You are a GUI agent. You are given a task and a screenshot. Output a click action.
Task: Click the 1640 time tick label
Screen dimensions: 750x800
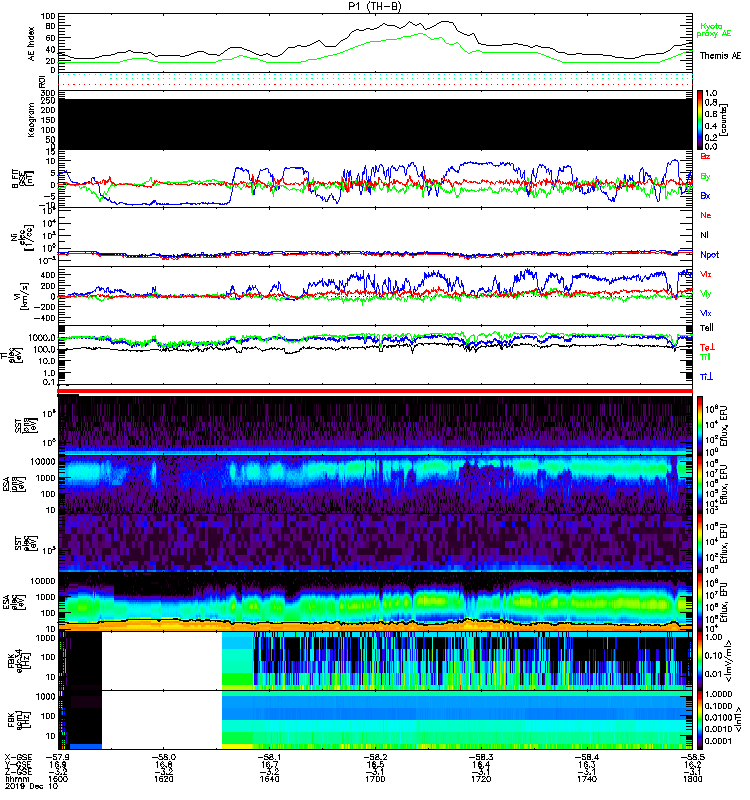click(269, 779)
